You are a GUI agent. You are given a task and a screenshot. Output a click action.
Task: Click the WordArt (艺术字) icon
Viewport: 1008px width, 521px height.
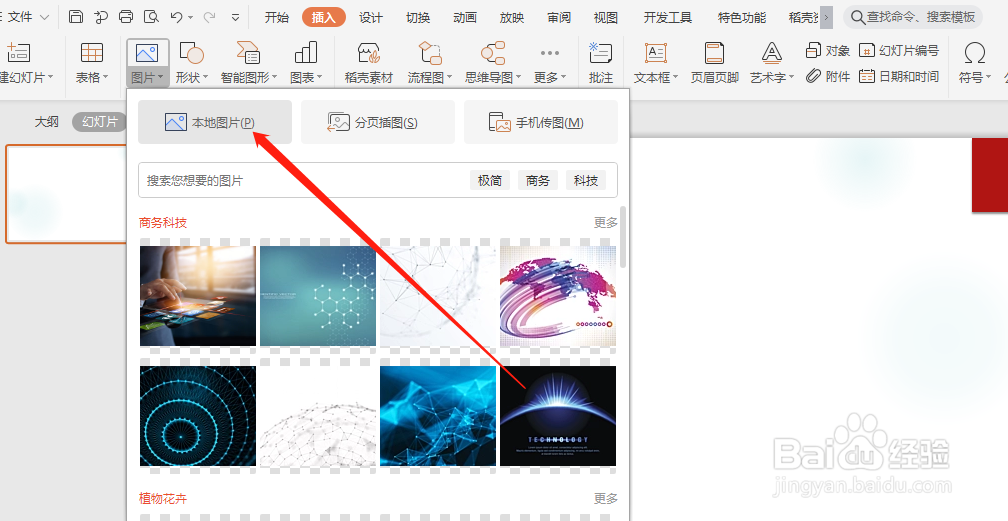click(771, 53)
